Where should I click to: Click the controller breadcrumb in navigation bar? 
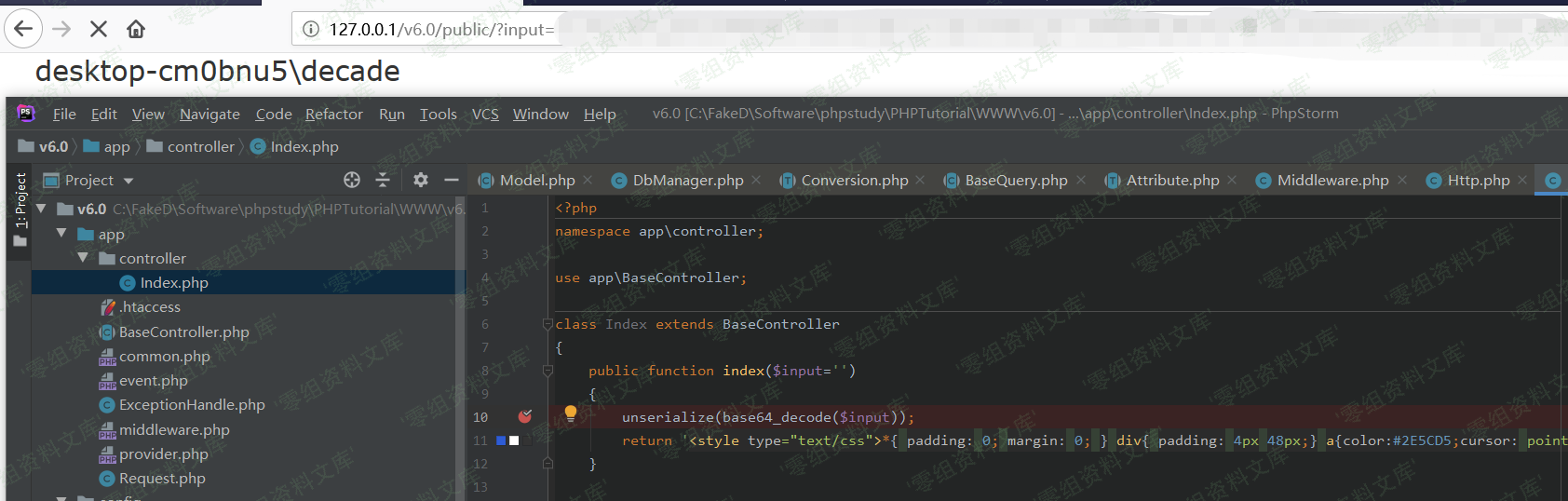coord(200,147)
